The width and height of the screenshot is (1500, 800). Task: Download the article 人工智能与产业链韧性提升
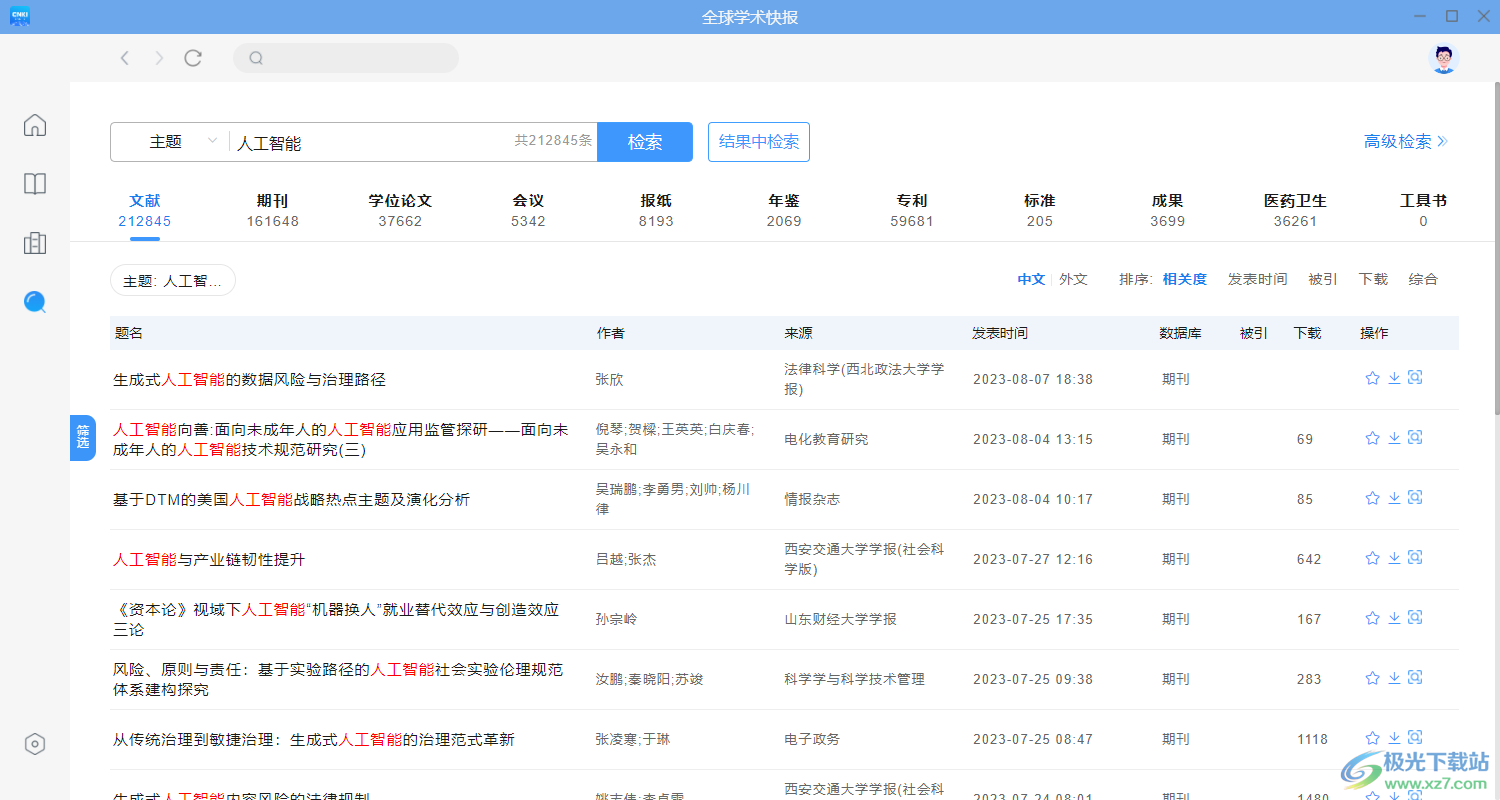click(1393, 558)
